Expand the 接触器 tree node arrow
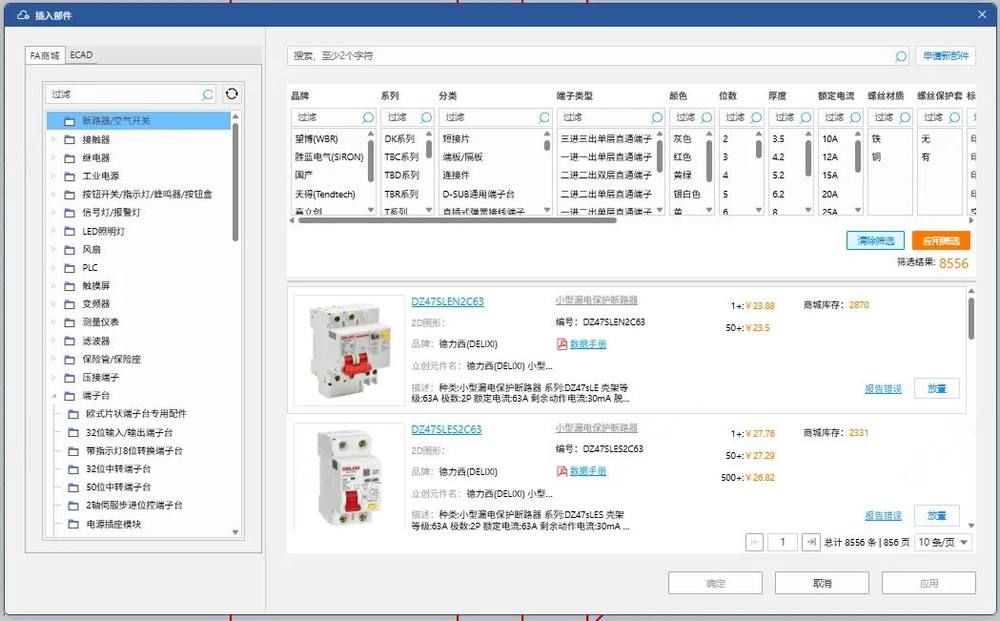The image size is (1000, 621). 53,140
